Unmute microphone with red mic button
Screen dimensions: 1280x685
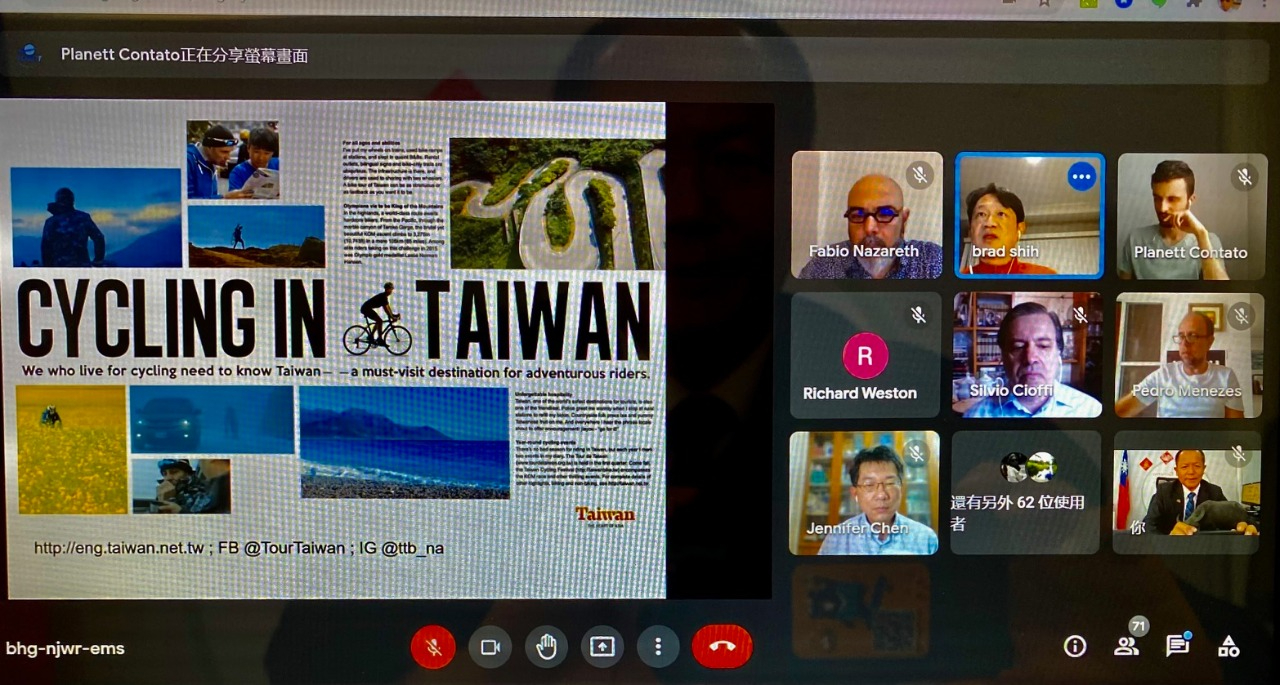tap(433, 647)
